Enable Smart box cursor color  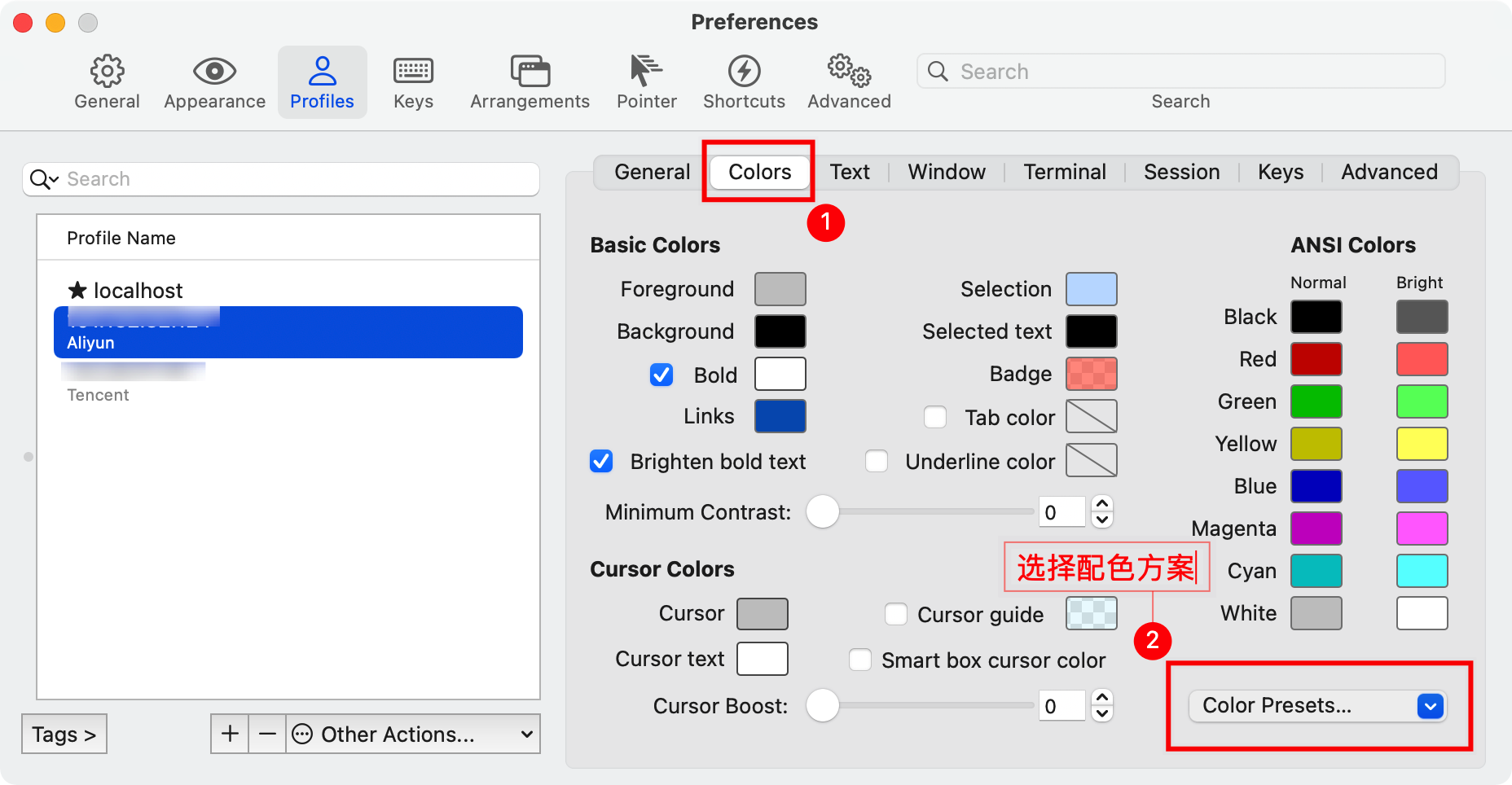[860, 660]
